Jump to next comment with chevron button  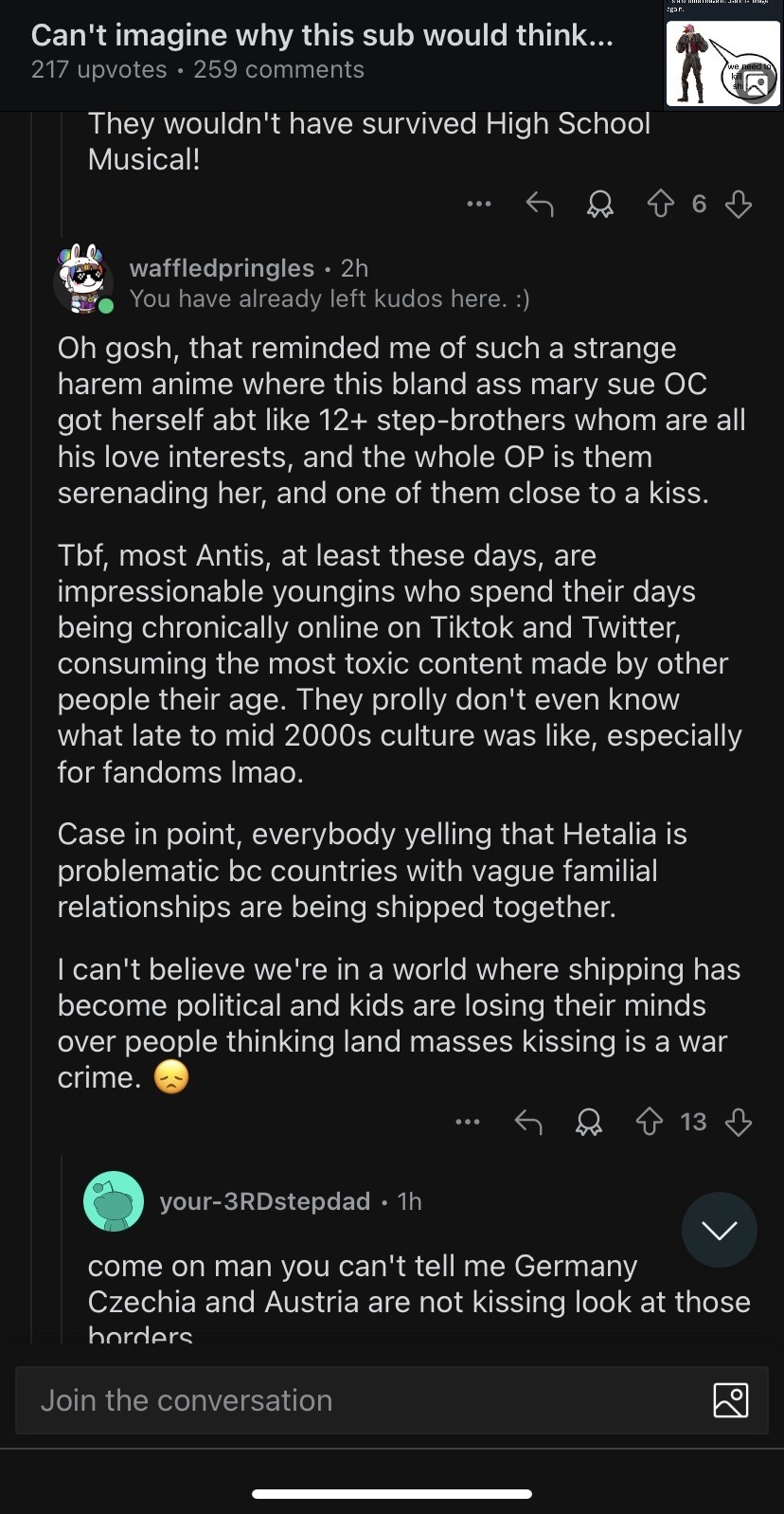[719, 1230]
